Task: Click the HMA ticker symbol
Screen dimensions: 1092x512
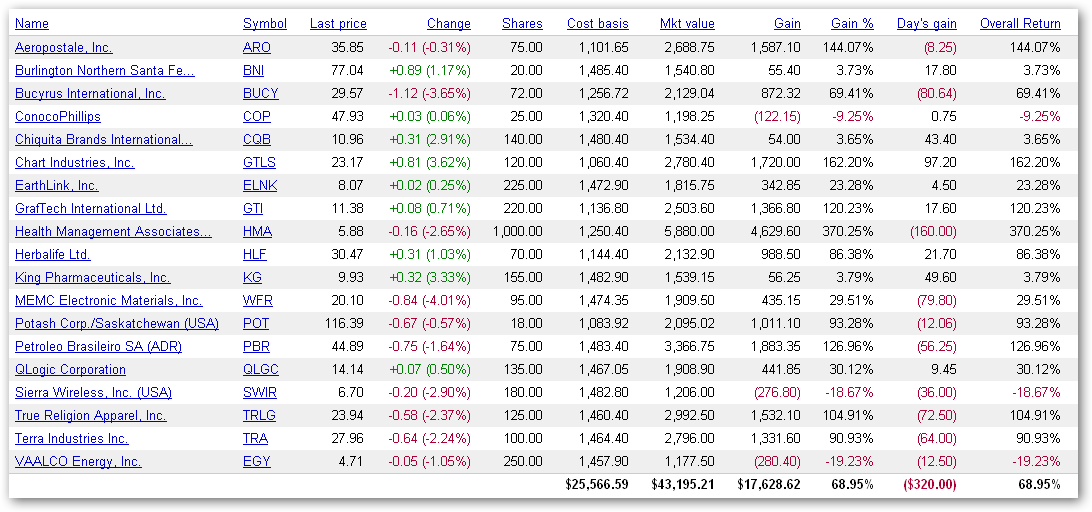Action: 258,231
